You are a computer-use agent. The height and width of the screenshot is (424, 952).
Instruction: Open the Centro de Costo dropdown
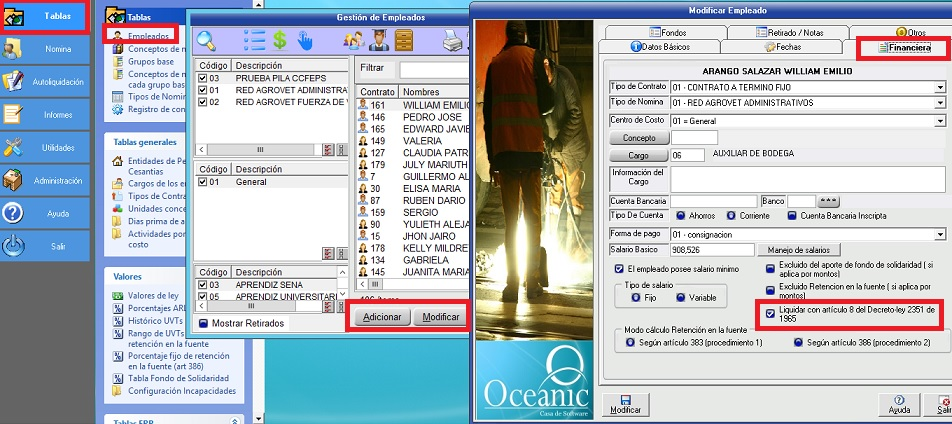(940, 121)
